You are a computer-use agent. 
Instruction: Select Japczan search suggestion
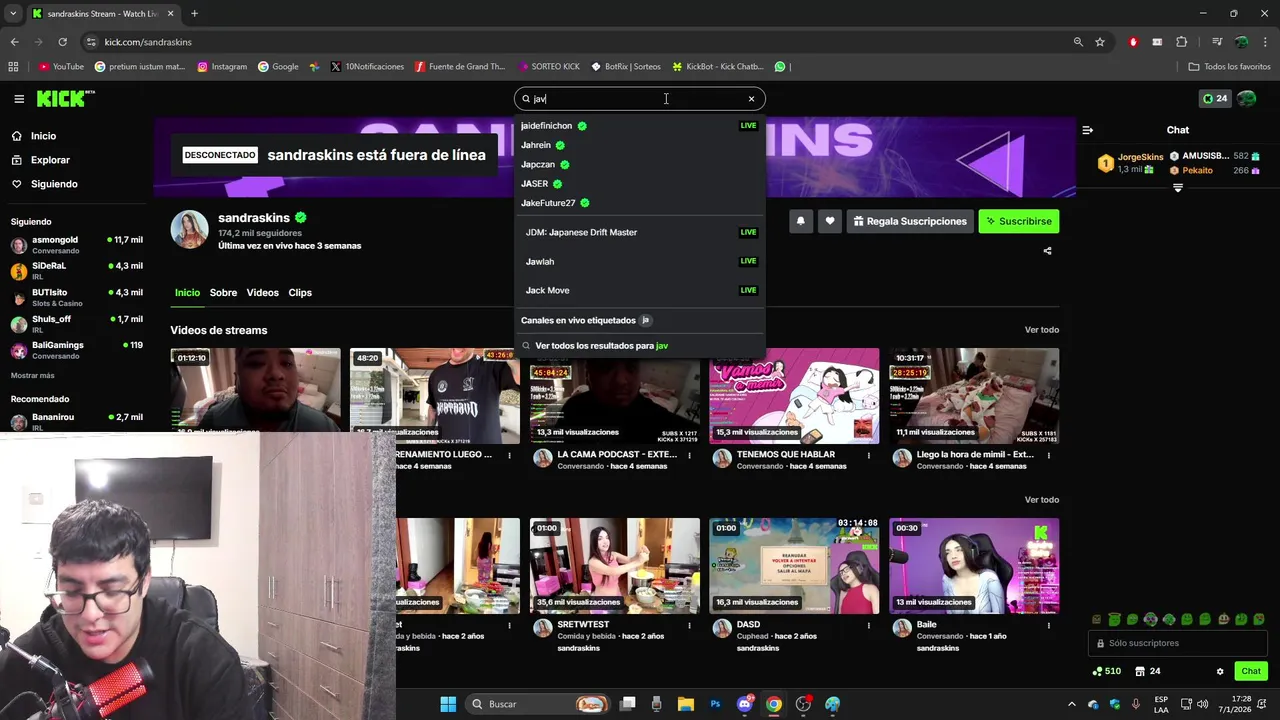click(640, 164)
